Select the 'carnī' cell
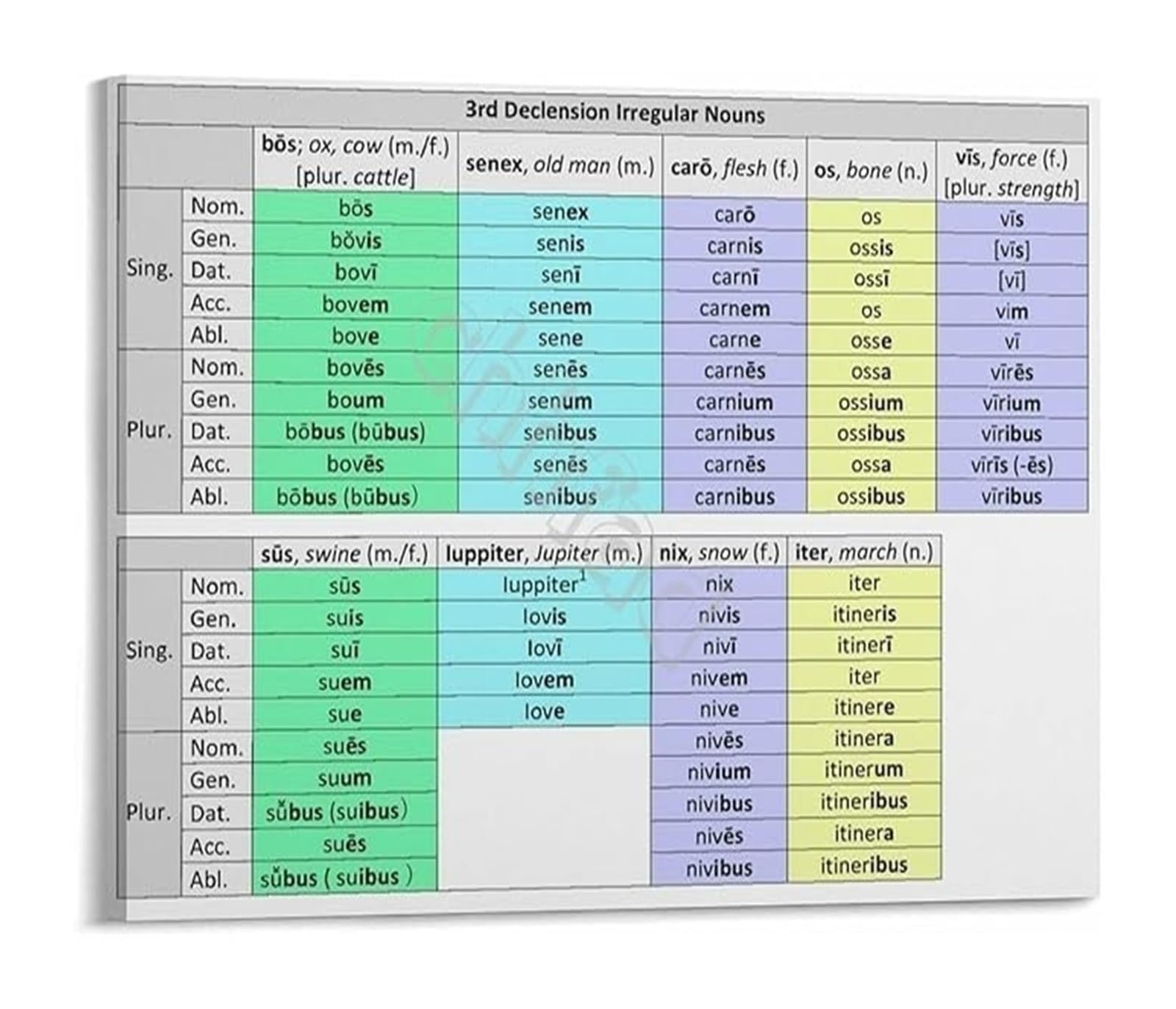The image size is (1176, 1009). (x=734, y=277)
